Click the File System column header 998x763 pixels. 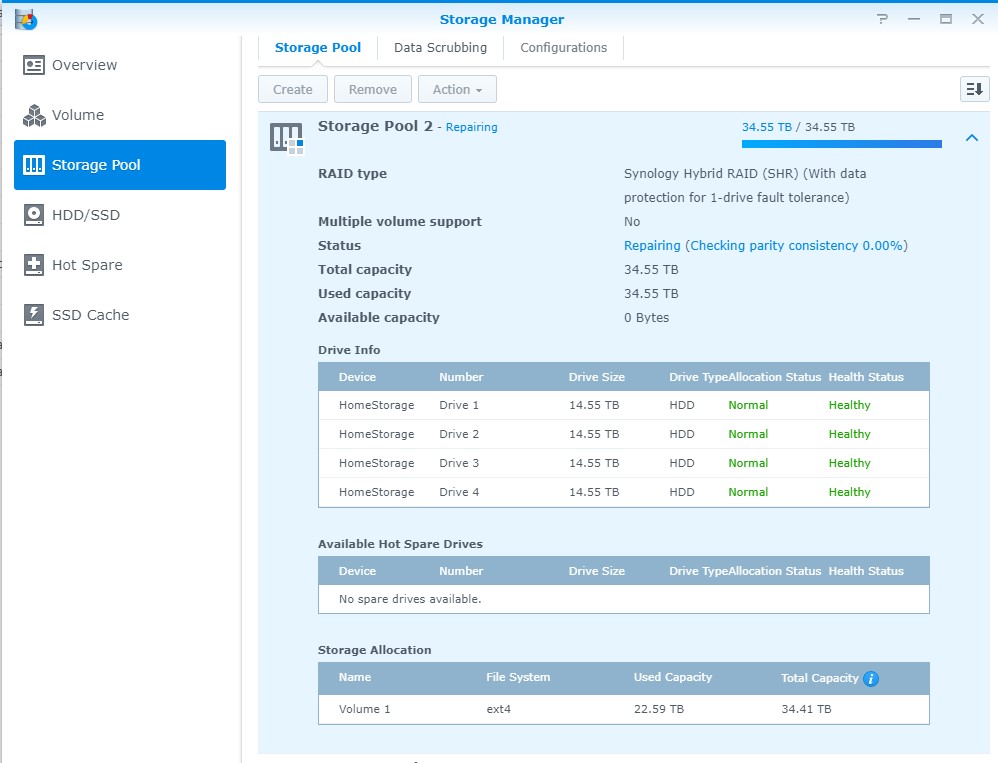(x=518, y=677)
